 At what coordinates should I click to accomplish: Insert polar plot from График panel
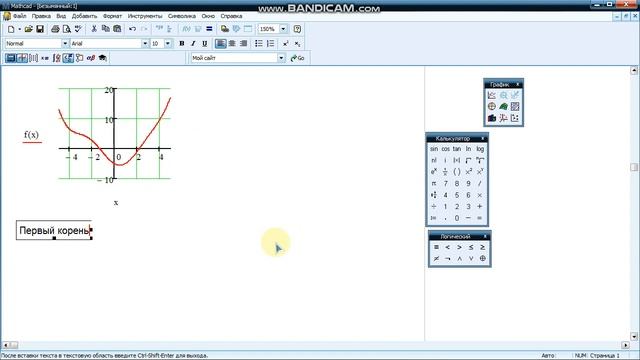(492, 107)
